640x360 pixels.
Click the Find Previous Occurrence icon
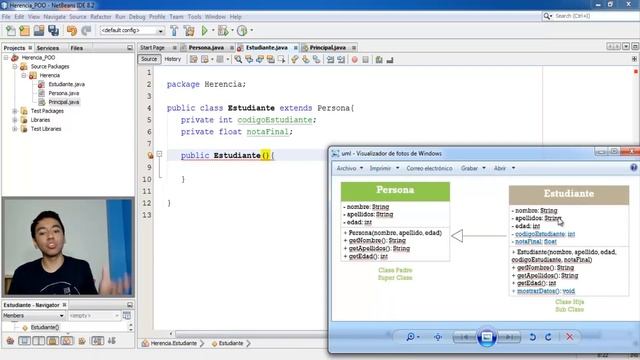click(x=249, y=60)
